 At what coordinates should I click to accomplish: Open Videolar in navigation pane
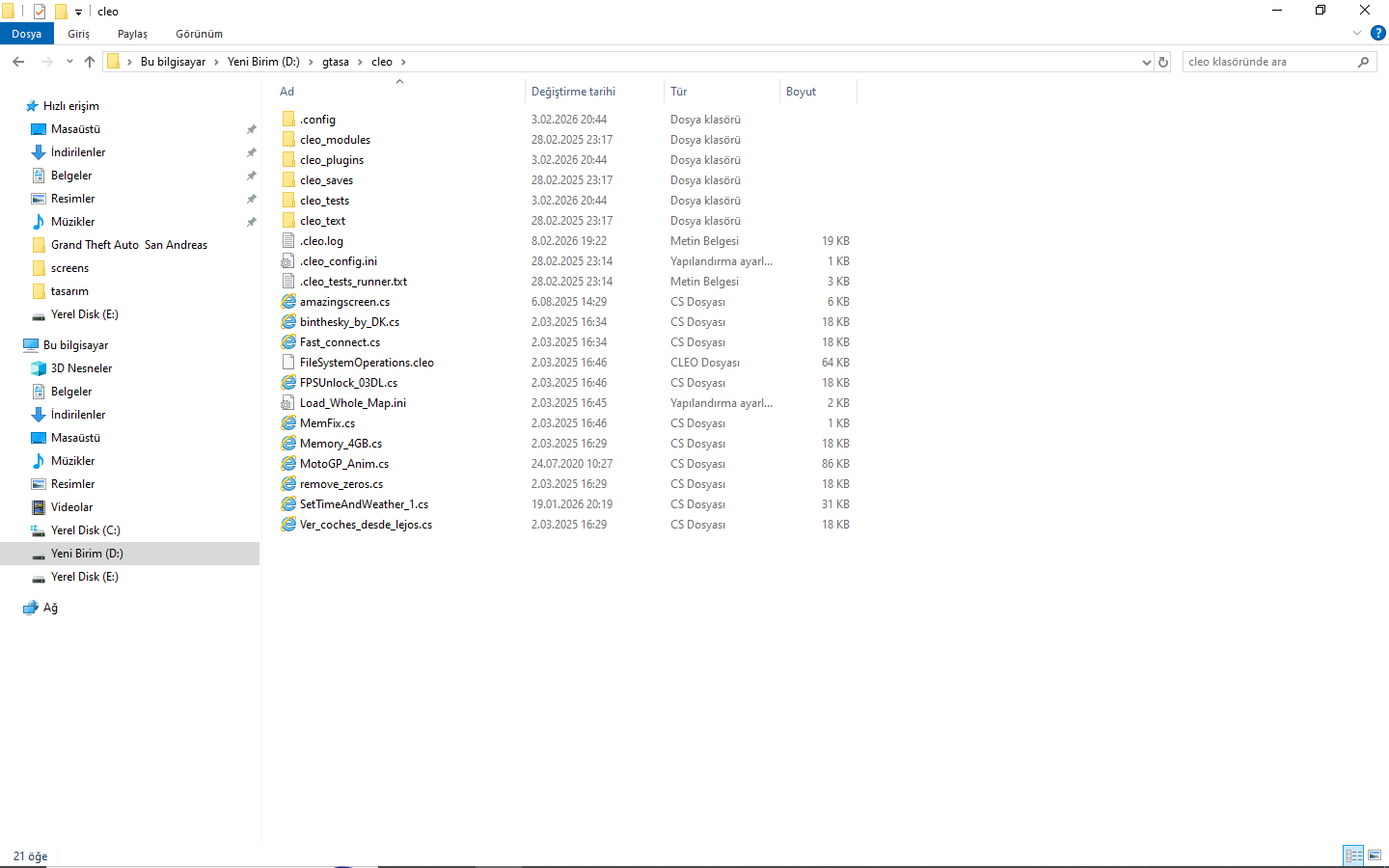click(x=71, y=507)
